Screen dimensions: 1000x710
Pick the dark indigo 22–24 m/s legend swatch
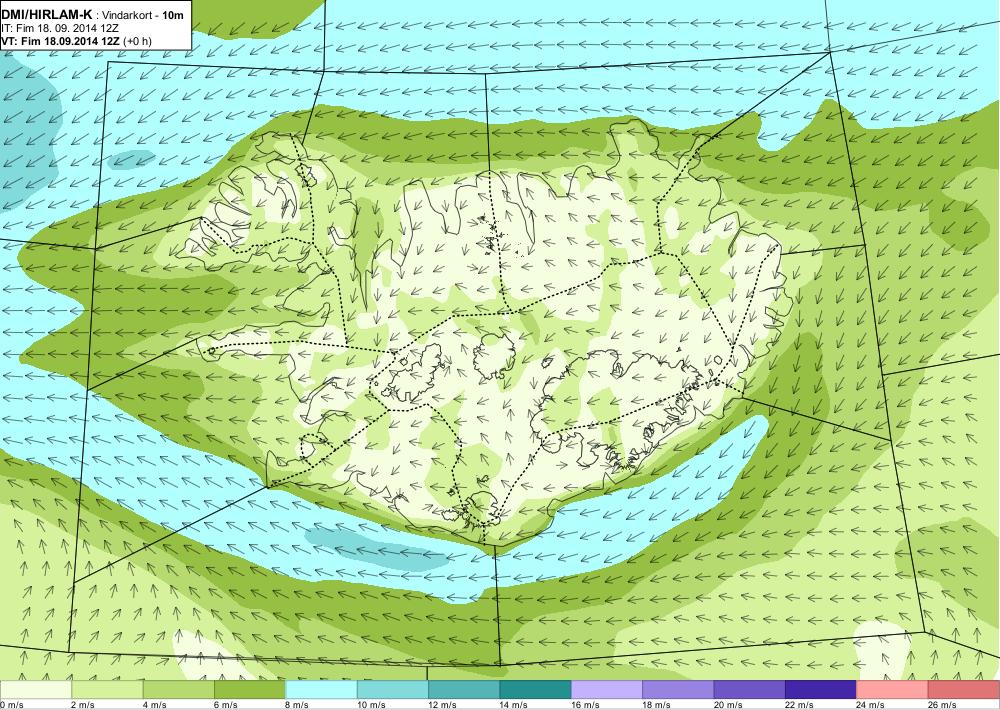[821, 690]
